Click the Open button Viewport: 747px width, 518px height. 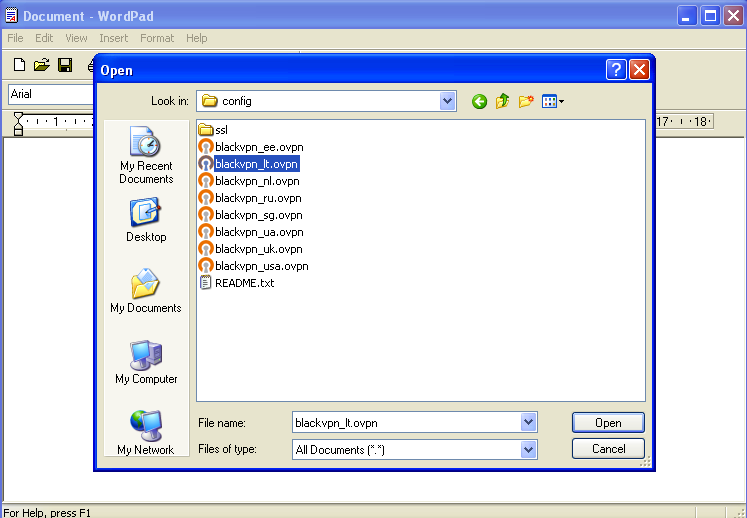click(608, 423)
